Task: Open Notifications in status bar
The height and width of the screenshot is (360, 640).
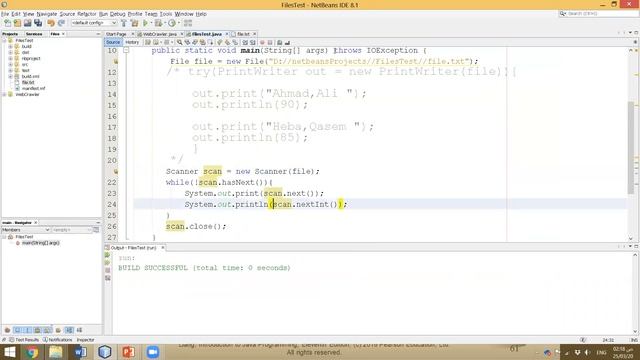Action: coord(57,340)
